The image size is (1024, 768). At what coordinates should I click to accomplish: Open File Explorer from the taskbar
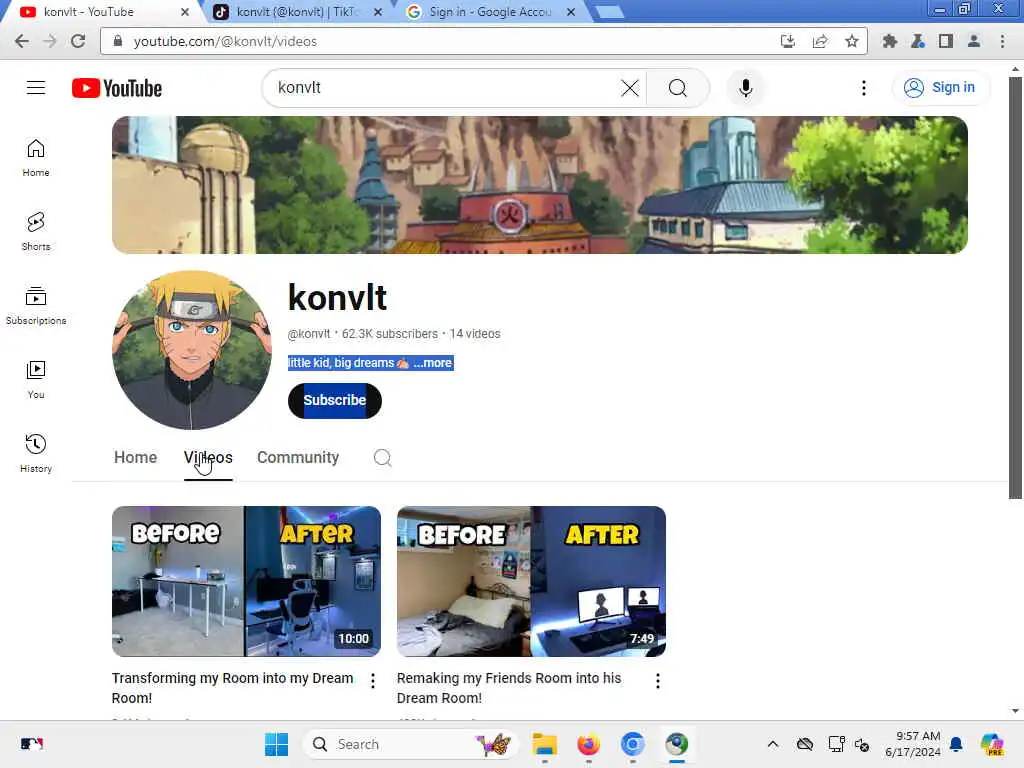(x=544, y=744)
